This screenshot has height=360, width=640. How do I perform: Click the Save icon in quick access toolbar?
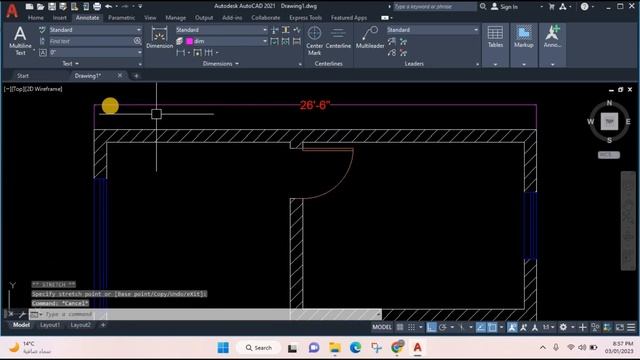[52, 7]
